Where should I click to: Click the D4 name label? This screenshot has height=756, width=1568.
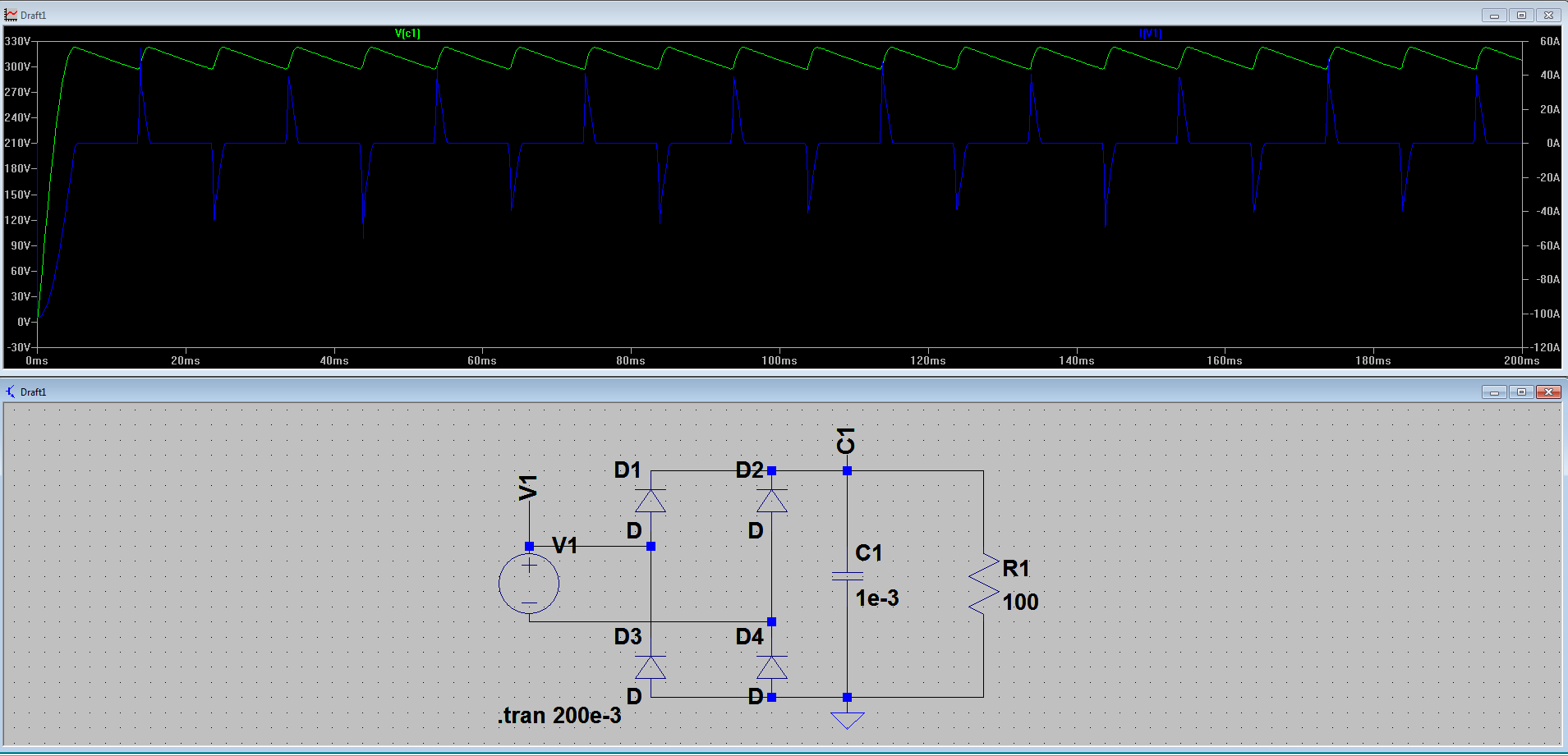point(750,637)
